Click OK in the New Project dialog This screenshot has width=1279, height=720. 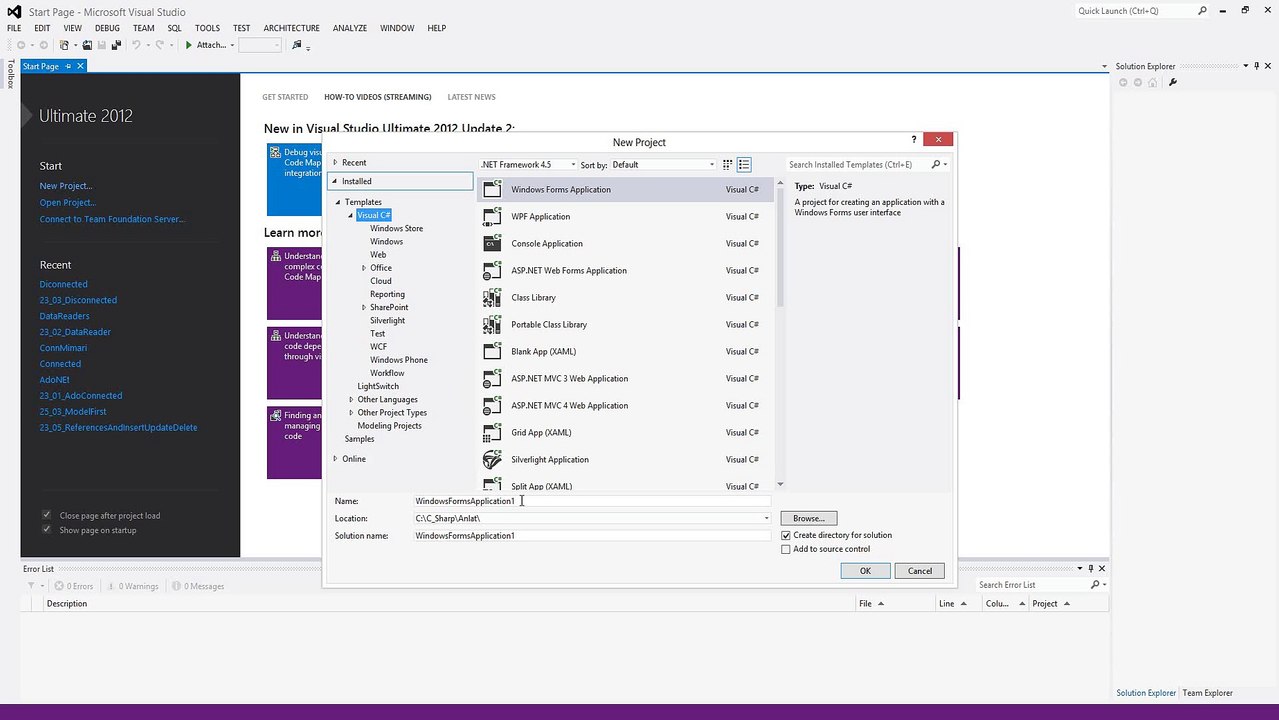(865, 571)
